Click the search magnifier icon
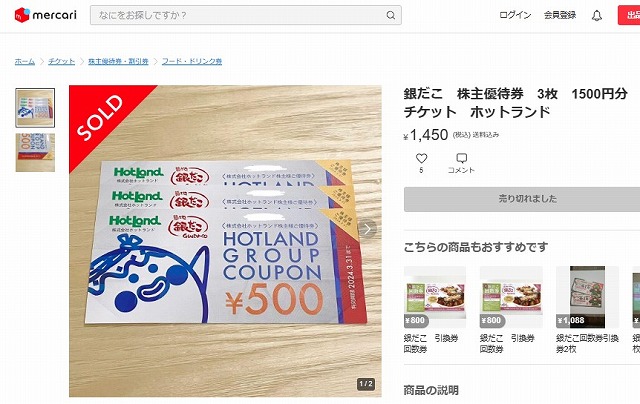This screenshot has width=640, height=404. click(x=391, y=15)
